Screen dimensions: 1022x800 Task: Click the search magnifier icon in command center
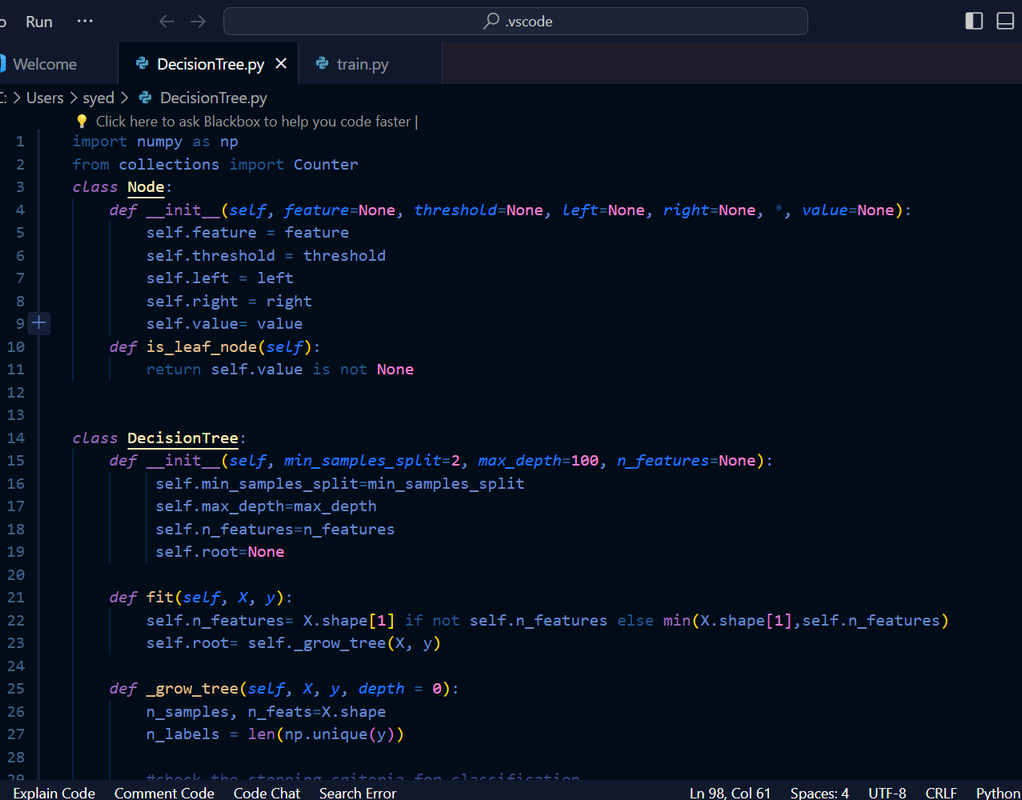pyautogui.click(x=491, y=22)
